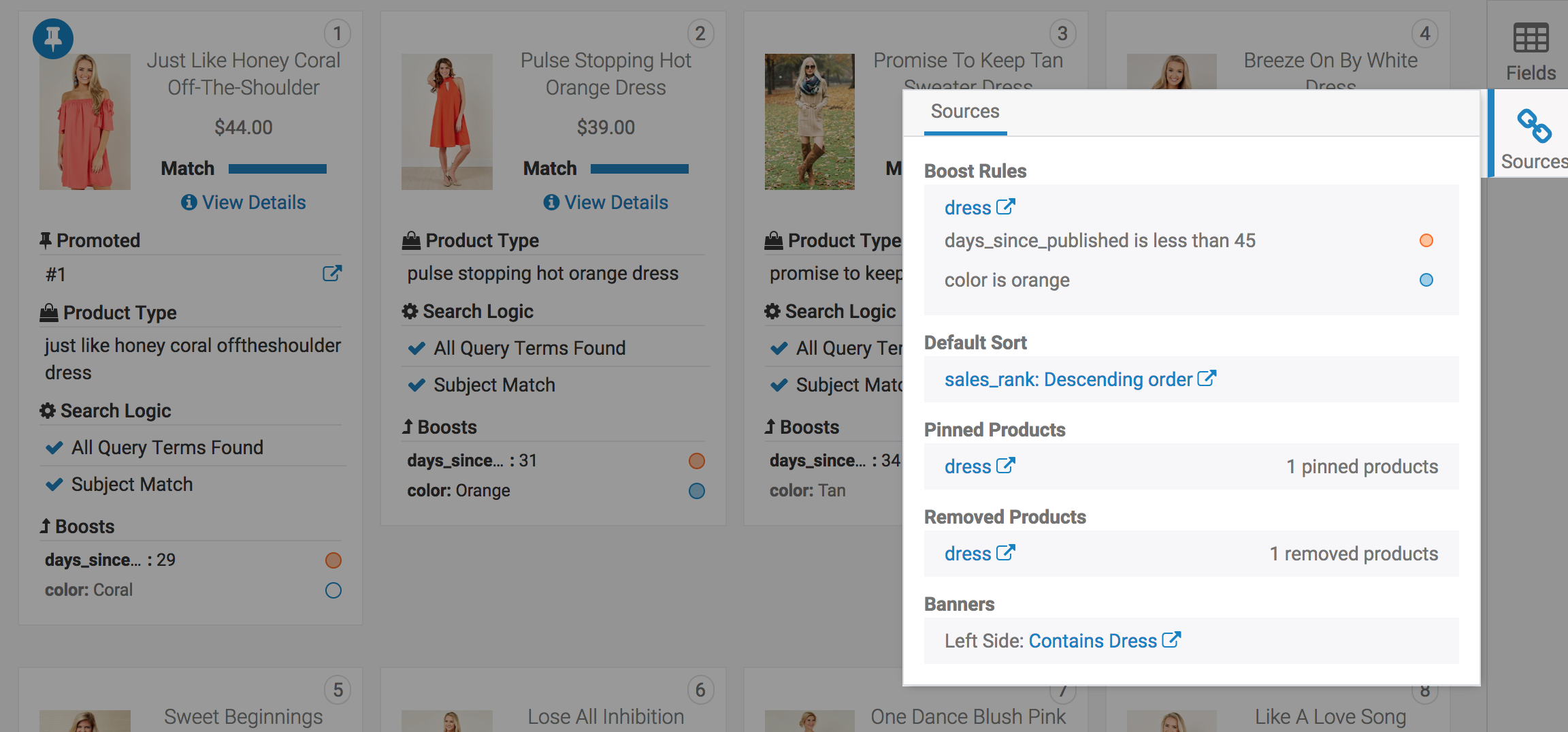Click external link icon beside Boost Rules dress
Image resolution: width=1568 pixels, height=732 pixels.
pos(1005,207)
